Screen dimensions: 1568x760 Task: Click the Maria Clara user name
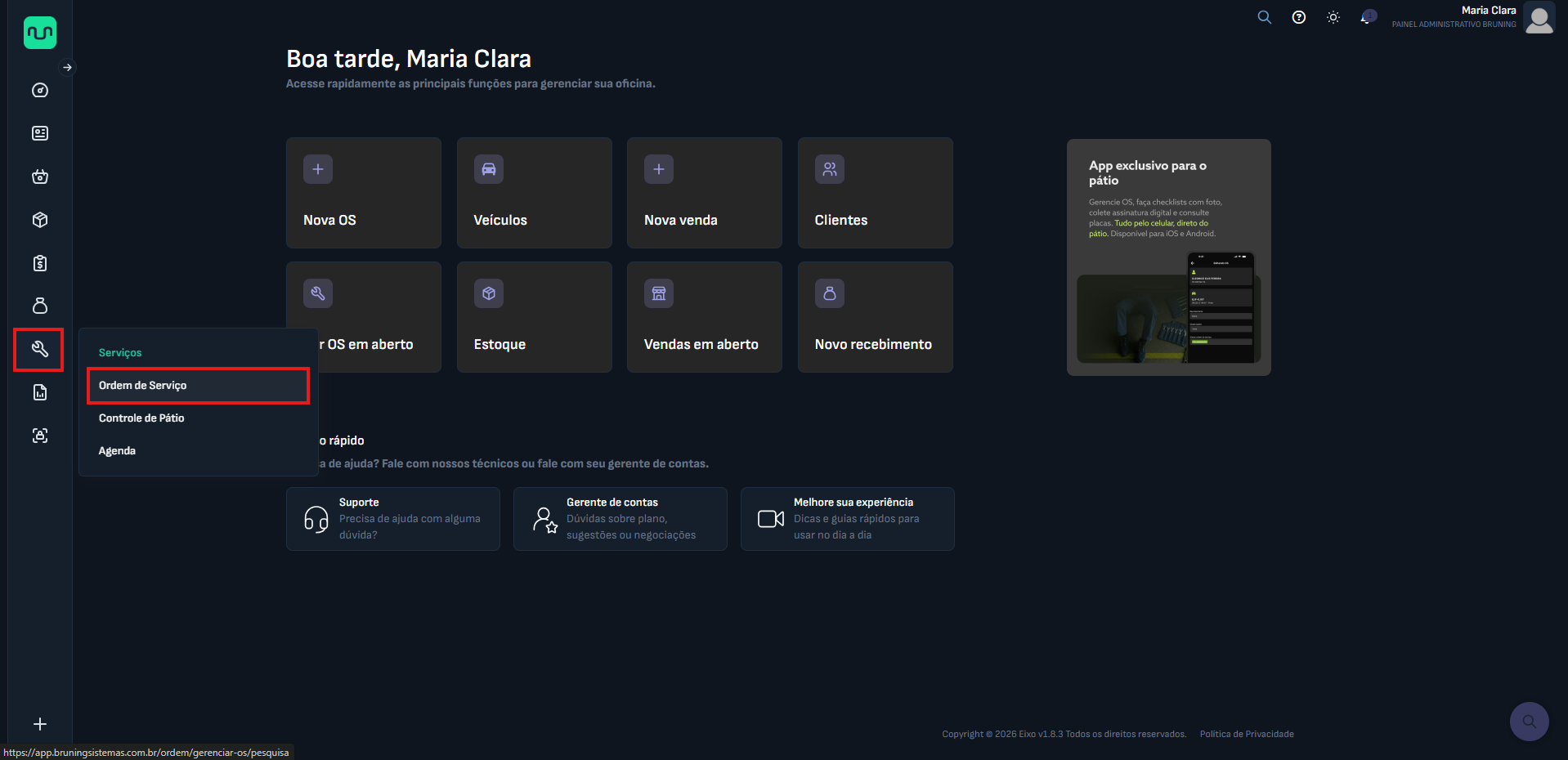1489,11
